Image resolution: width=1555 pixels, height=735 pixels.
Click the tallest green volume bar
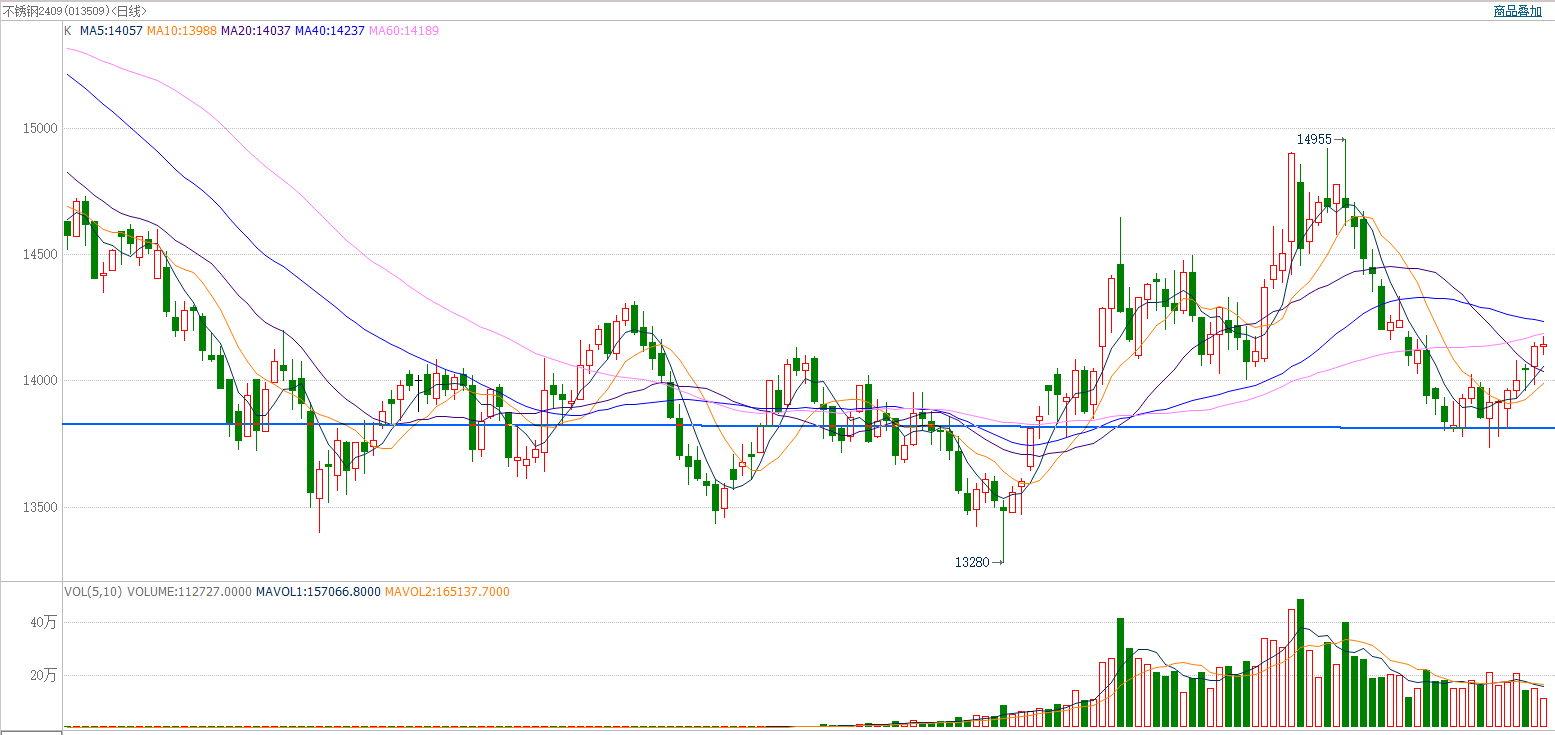(1300, 663)
